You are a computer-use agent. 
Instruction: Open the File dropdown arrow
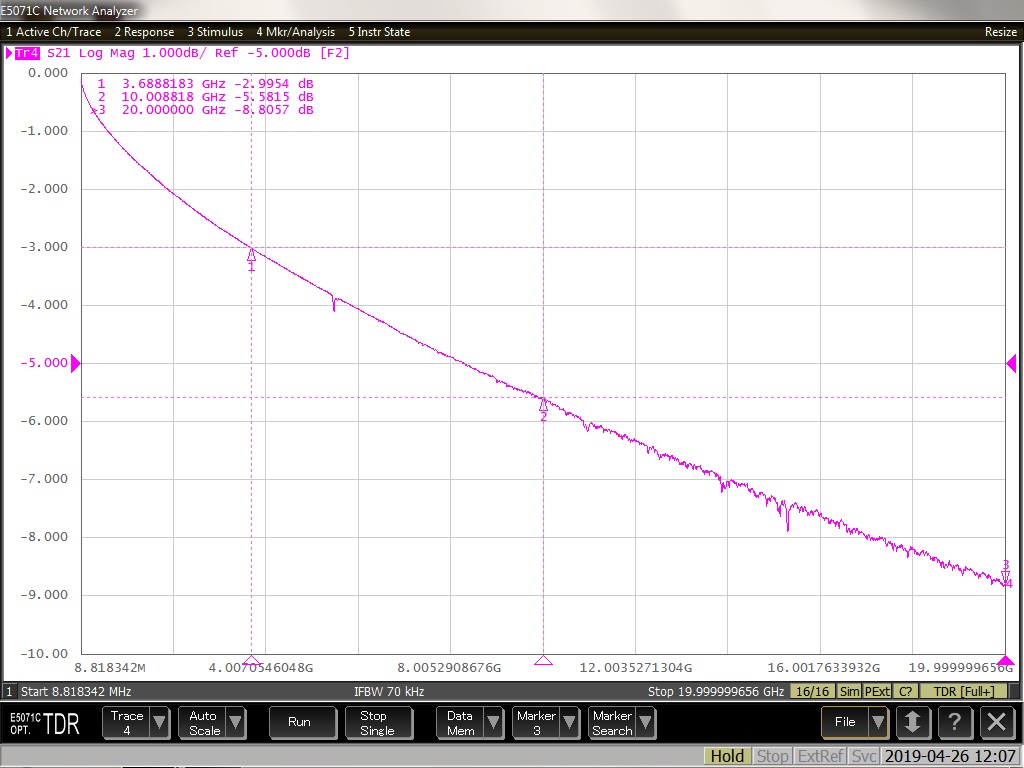pos(877,722)
